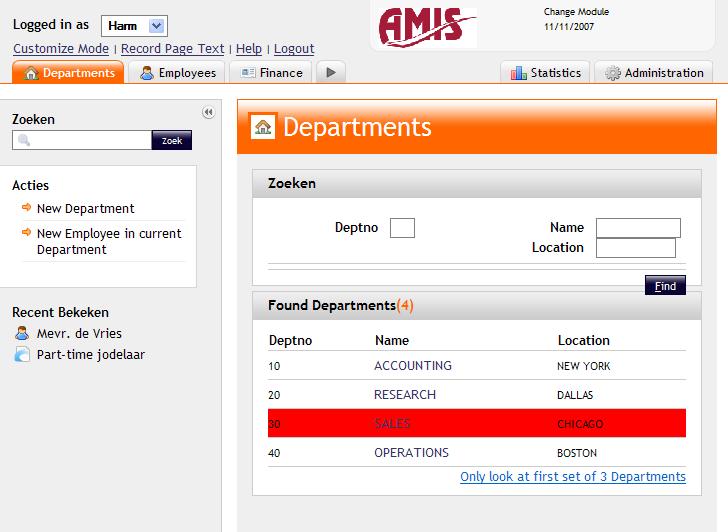The image size is (728, 532).
Task: Collapse the left sidebar with double-arrow icon
Action: pyautogui.click(x=208, y=112)
